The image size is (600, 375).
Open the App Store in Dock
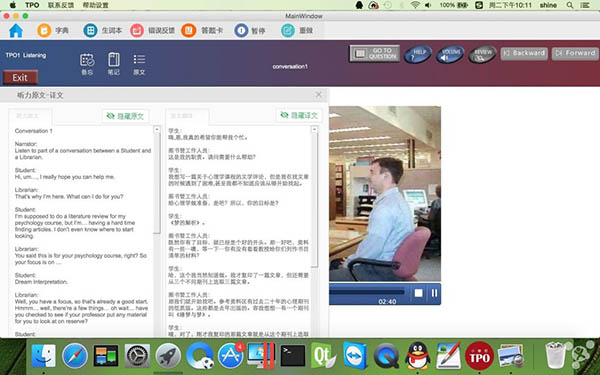[231, 356]
